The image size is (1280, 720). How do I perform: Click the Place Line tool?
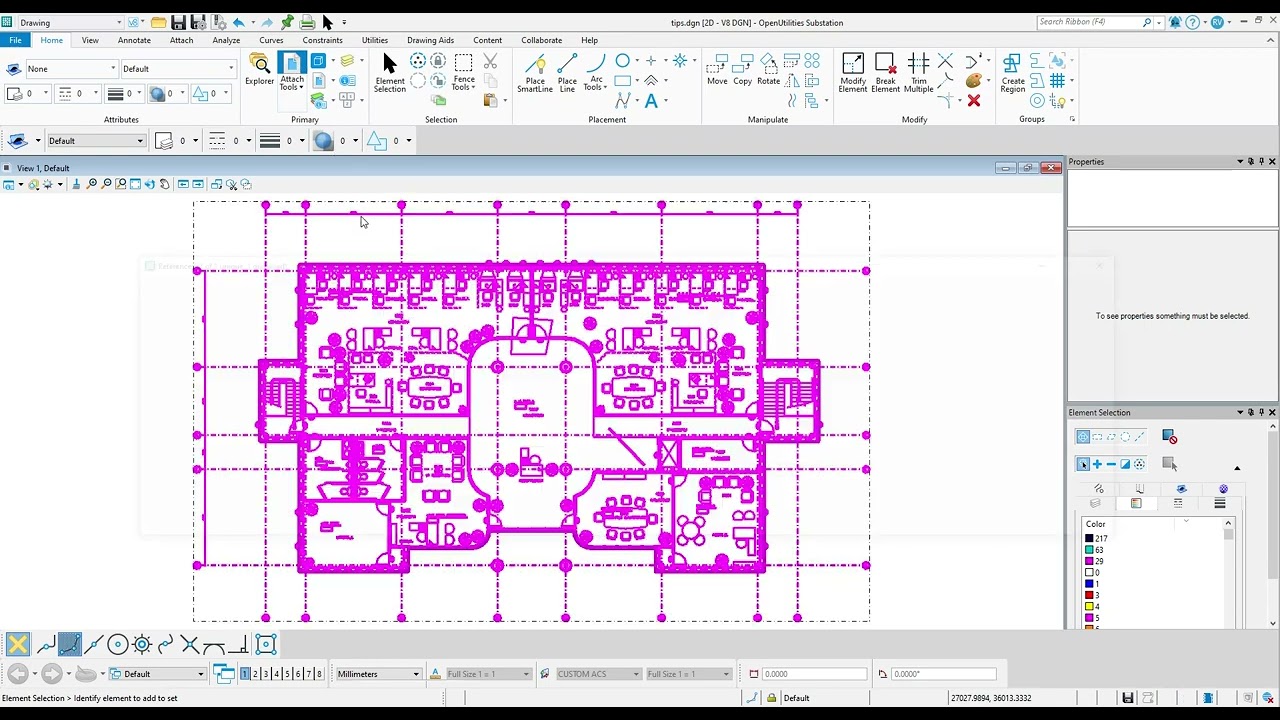[567, 72]
